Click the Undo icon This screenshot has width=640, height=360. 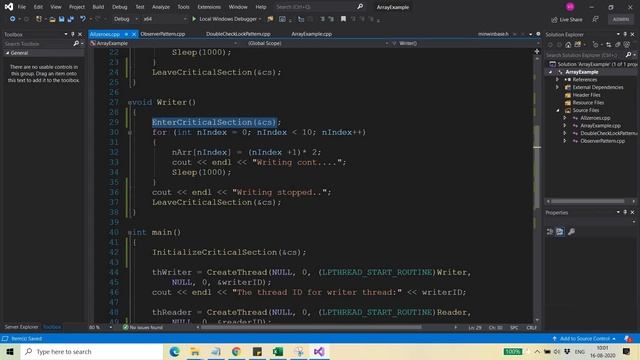tap(83, 19)
